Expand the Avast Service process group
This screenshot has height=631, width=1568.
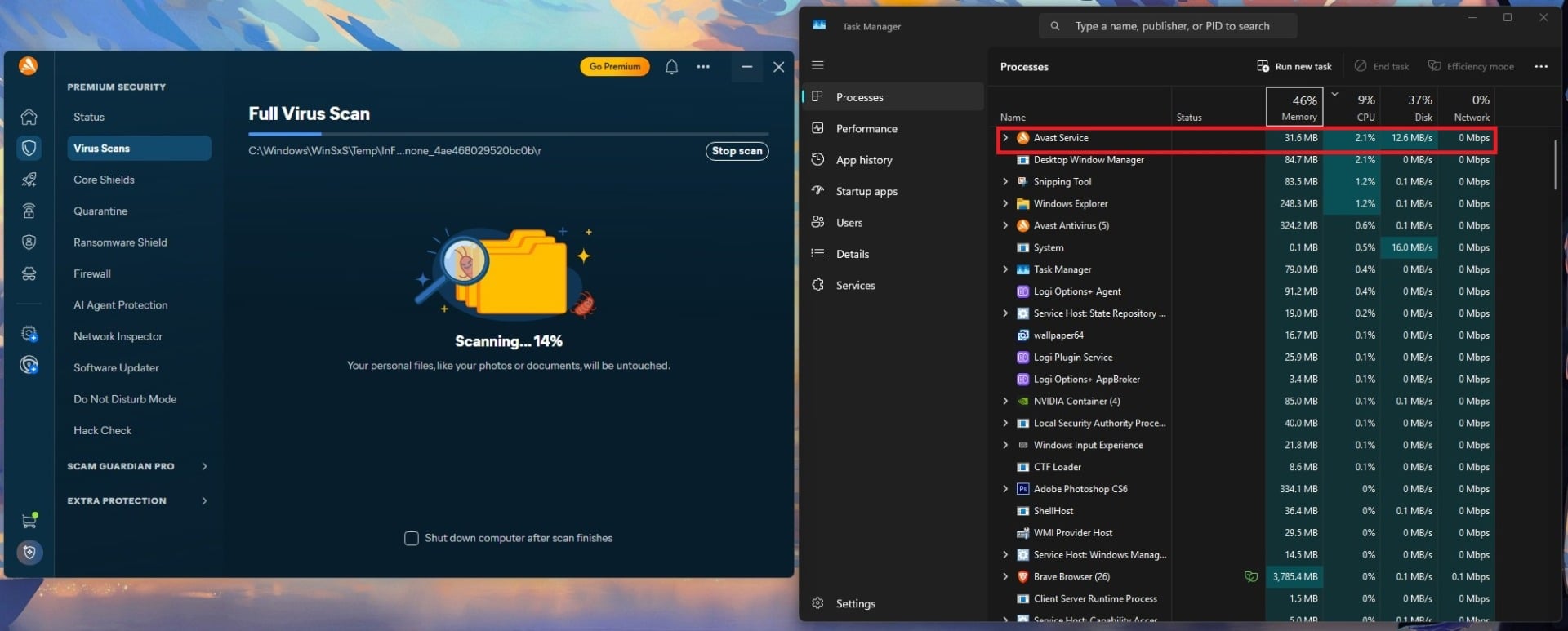pos(1005,138)
